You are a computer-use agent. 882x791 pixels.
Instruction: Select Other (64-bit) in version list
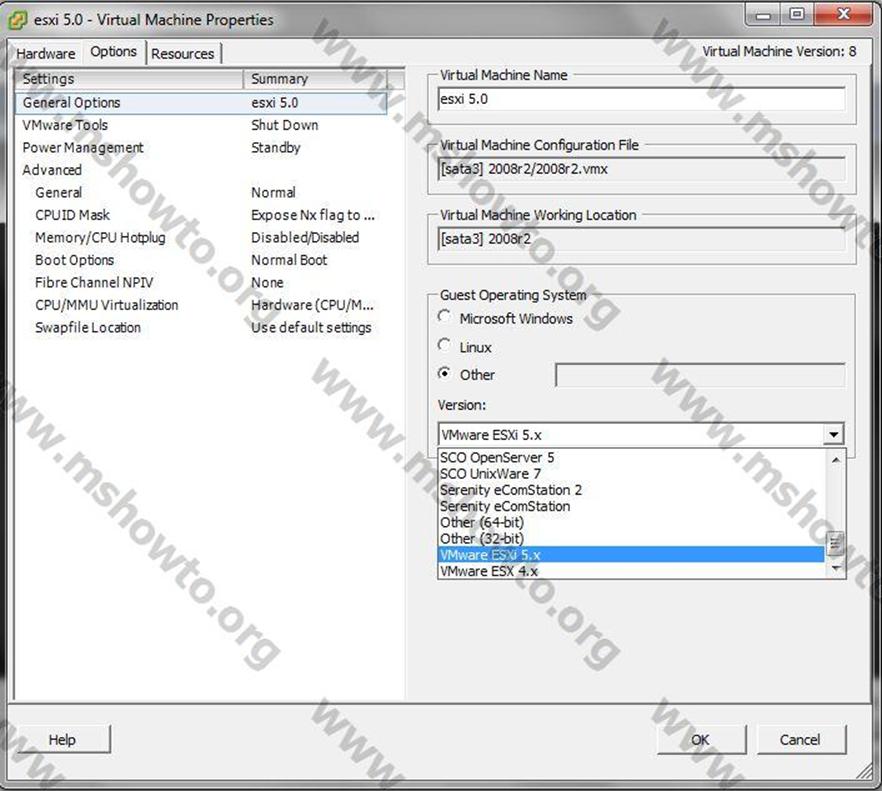click(631, 523)
